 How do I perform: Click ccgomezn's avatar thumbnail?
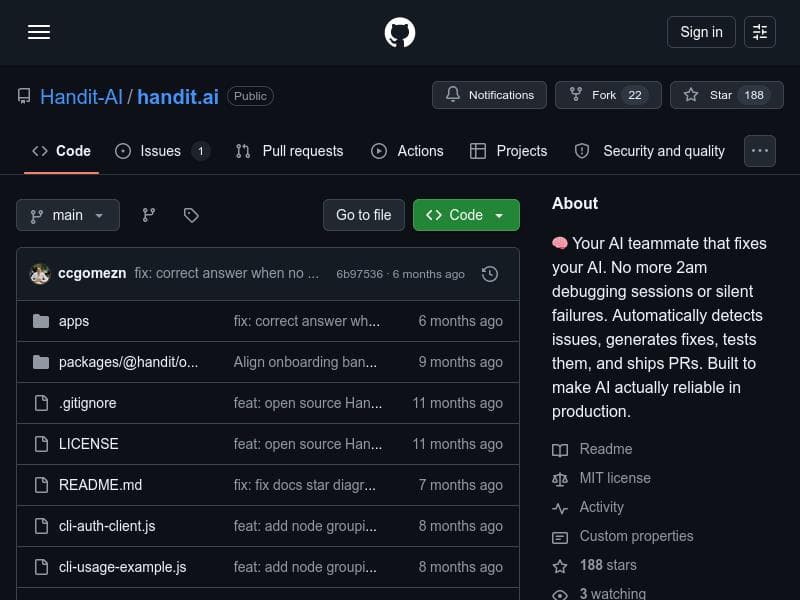pyautogui.click(x=40, y=273)
